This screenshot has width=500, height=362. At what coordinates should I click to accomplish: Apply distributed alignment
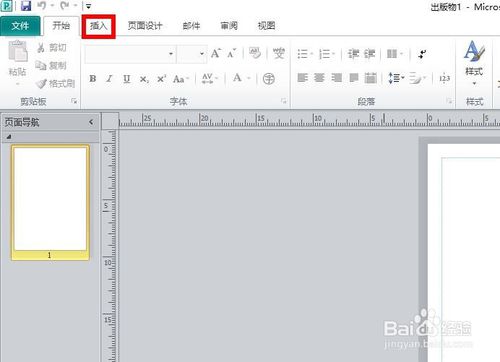(x=370, y=78)
